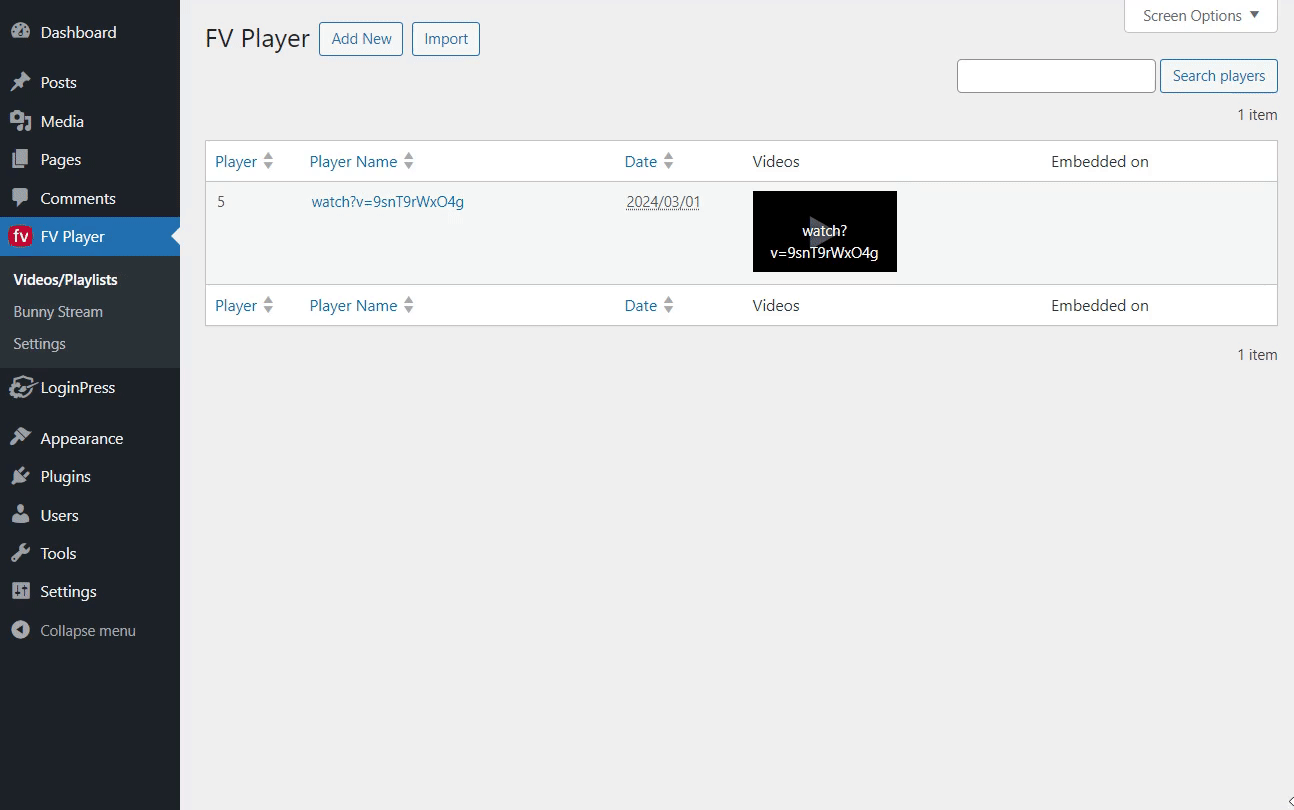Click the Comments speech bubble icon

coord(20,198)
